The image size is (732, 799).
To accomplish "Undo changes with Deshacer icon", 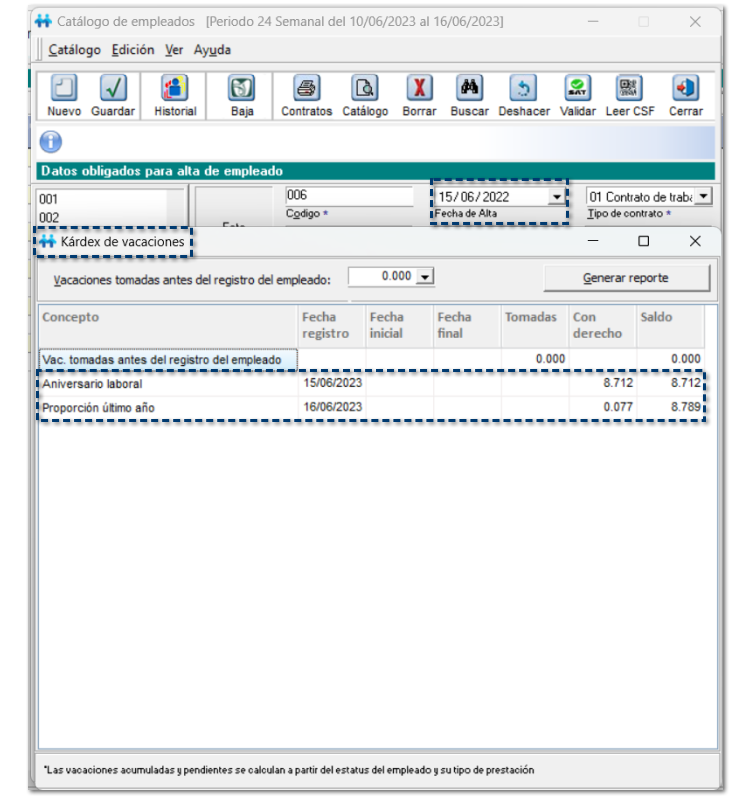I will click(524, 88).
